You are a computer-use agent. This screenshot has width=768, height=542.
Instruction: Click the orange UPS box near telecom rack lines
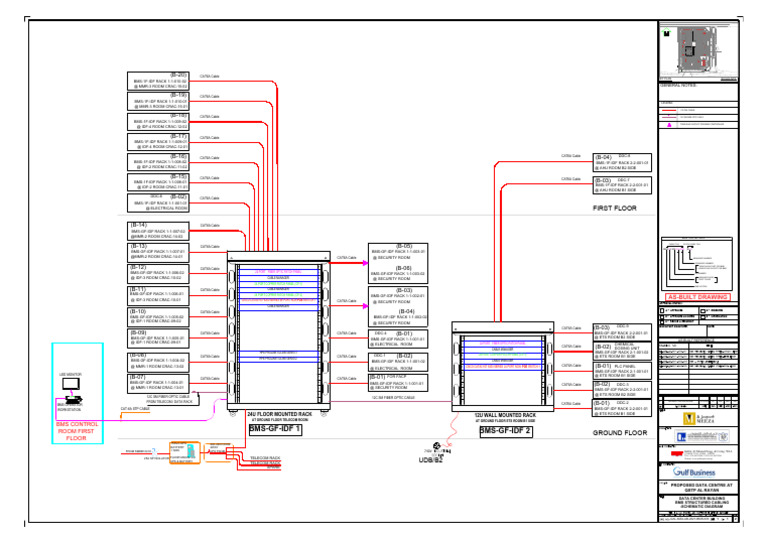[185, 453]
